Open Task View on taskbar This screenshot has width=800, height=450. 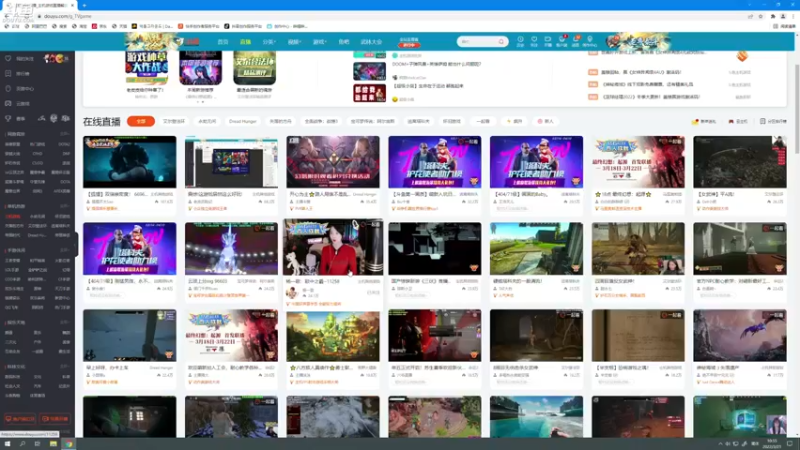click(37, 444)
